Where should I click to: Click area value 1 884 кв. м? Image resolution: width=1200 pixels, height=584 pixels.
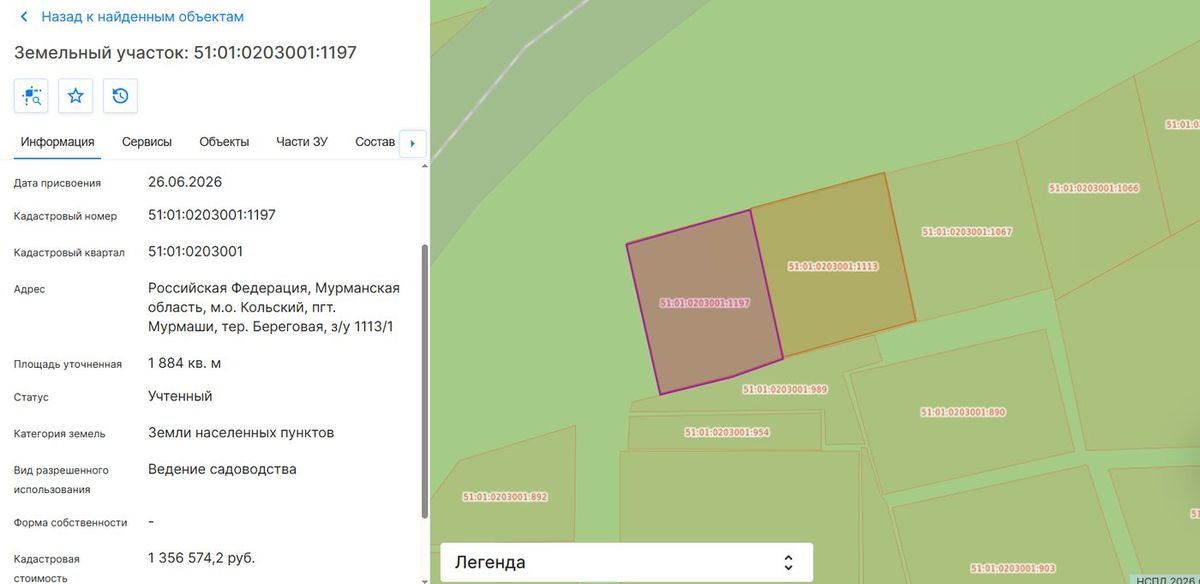185,363
